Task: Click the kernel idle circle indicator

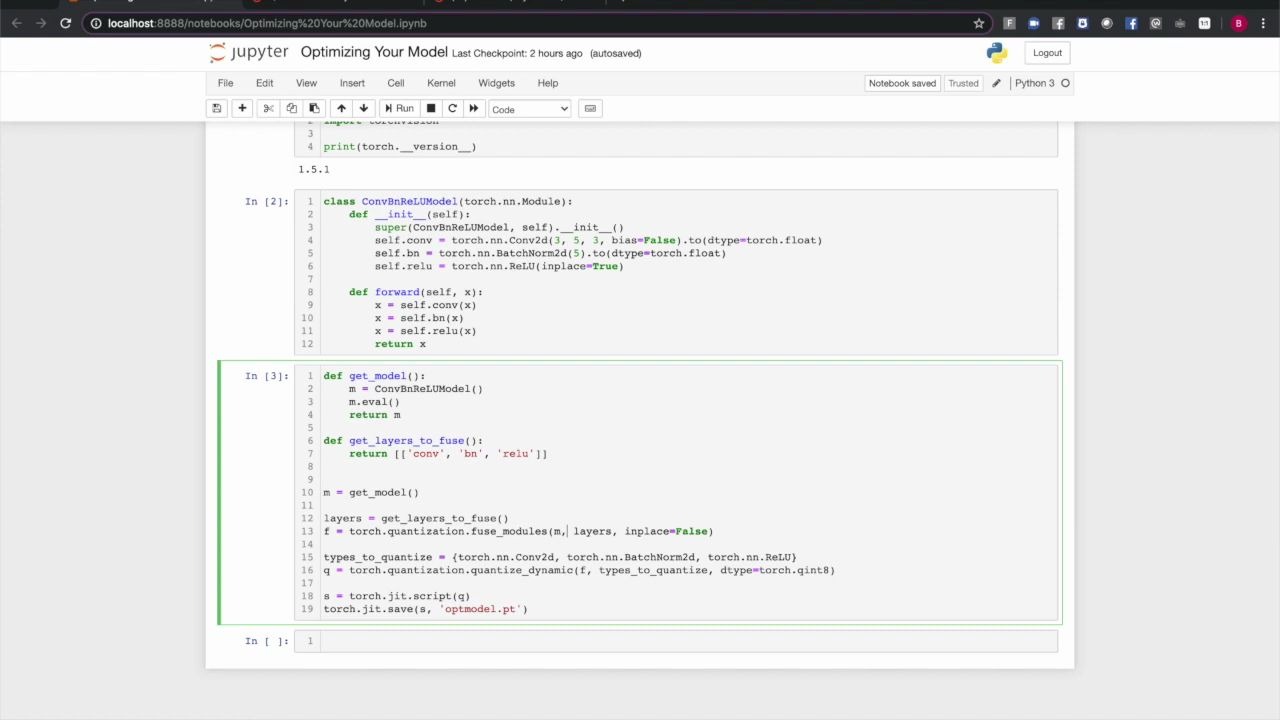Action: click(x=1065, y=83)
